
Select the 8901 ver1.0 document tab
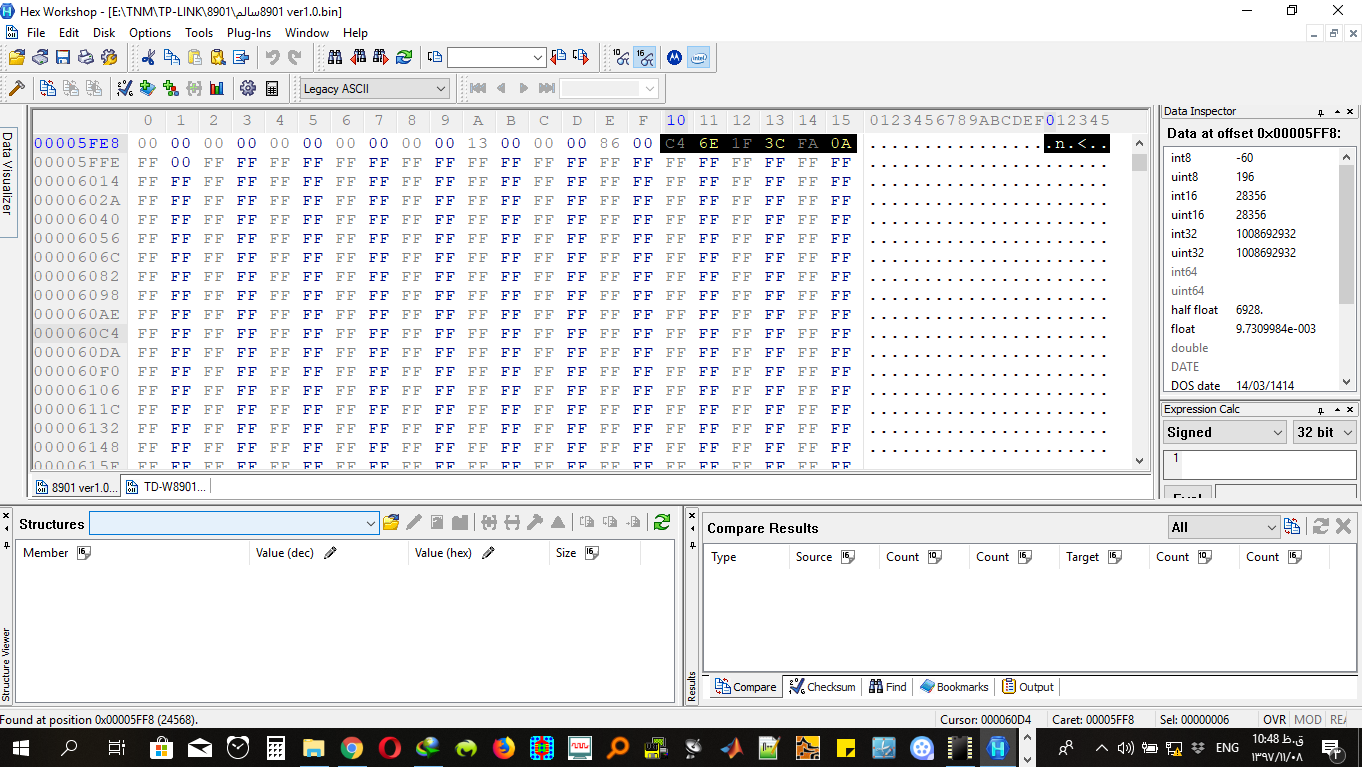[x=77, y=487]
